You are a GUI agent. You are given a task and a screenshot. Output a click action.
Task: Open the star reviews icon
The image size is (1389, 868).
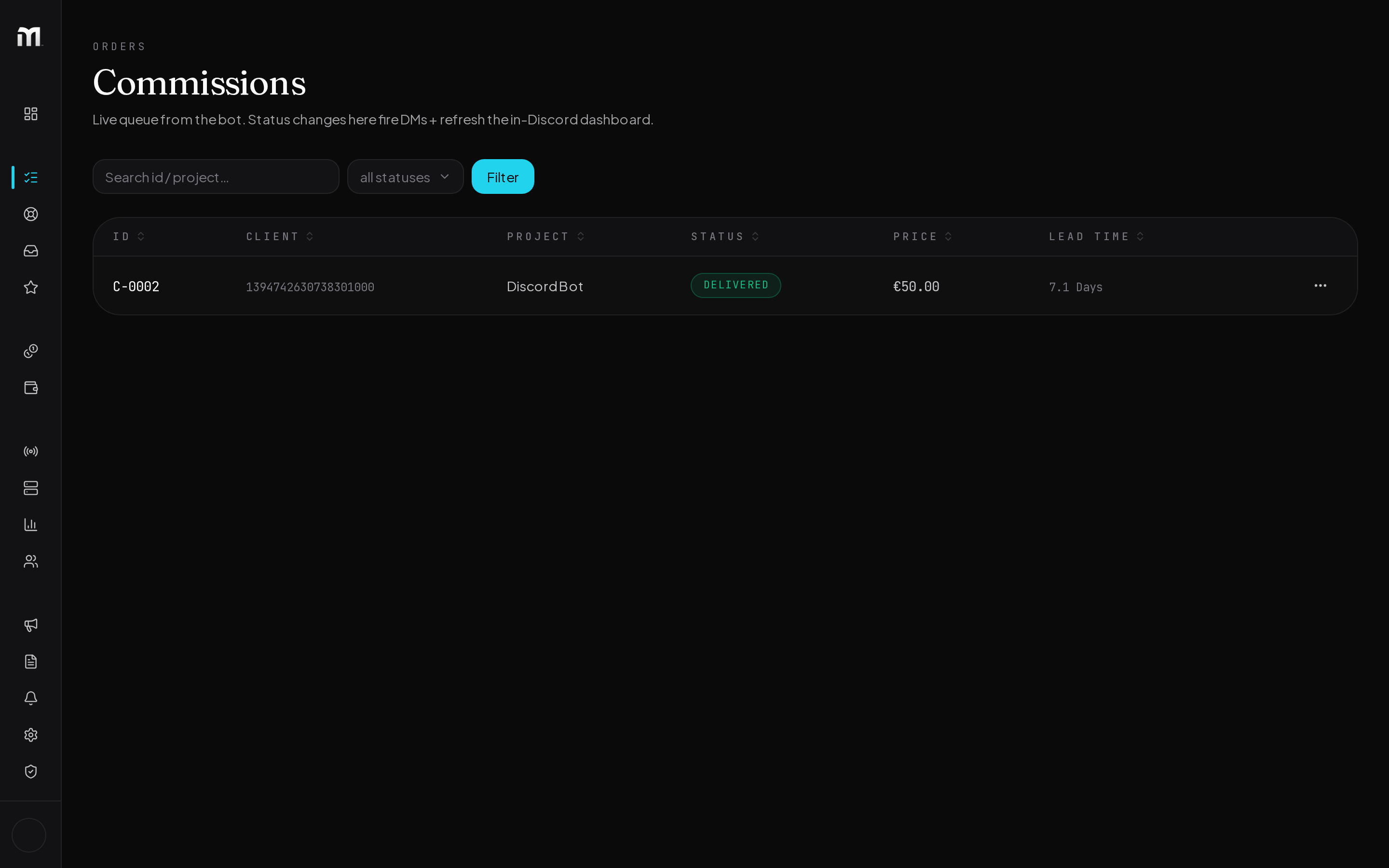coord(31,287)
